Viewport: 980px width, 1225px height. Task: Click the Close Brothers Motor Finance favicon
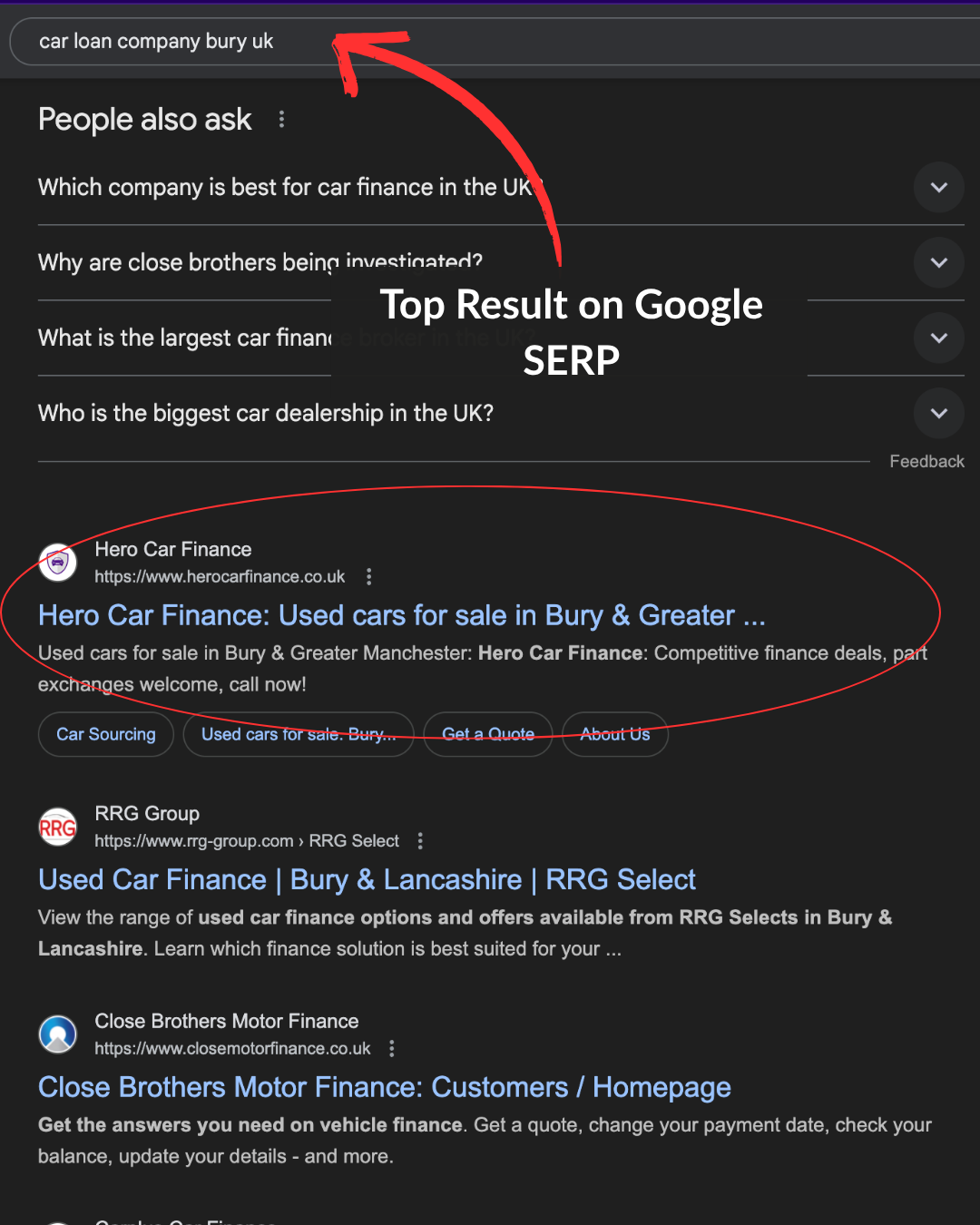(x=58, y=1034)
